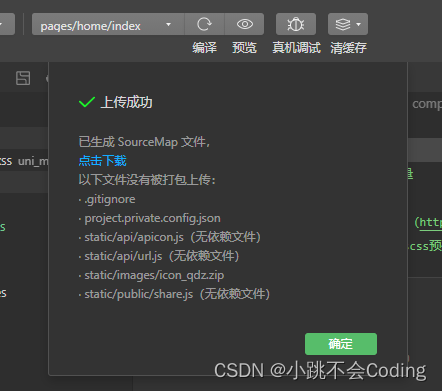Image resolution: width=442 pixels, height=391 pixels.
Task: Click the 已生成 SourceMap 文件 message
Action: tap(144, 142)
